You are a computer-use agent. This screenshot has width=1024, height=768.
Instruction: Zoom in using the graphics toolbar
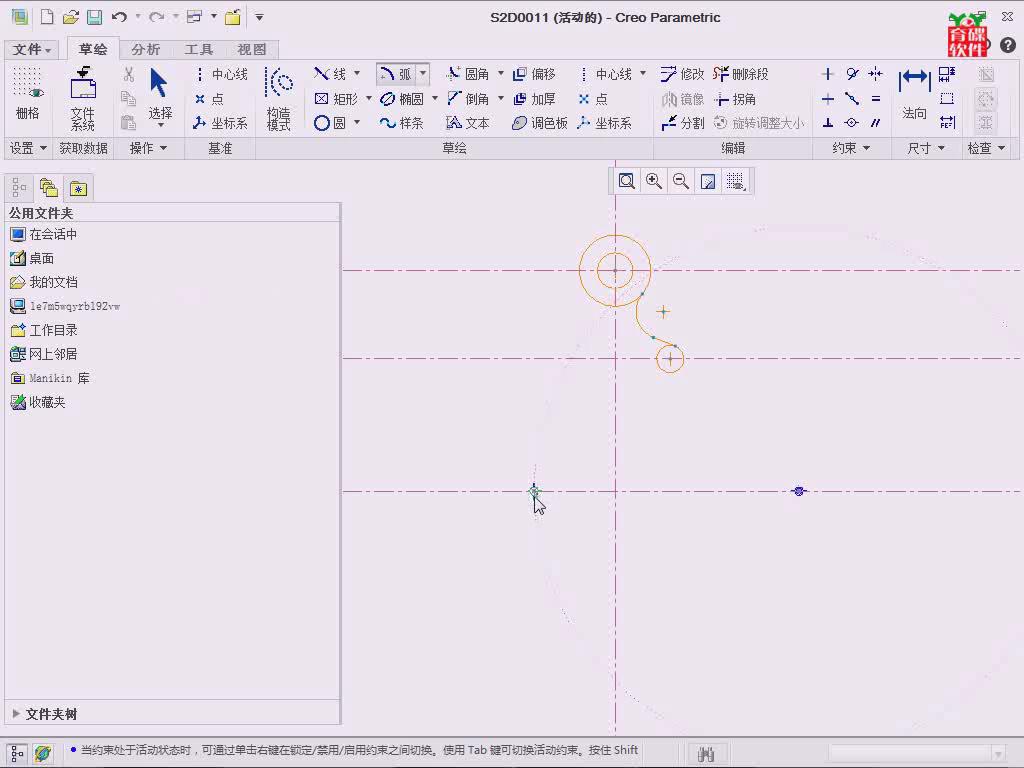(x=654, y=181)
